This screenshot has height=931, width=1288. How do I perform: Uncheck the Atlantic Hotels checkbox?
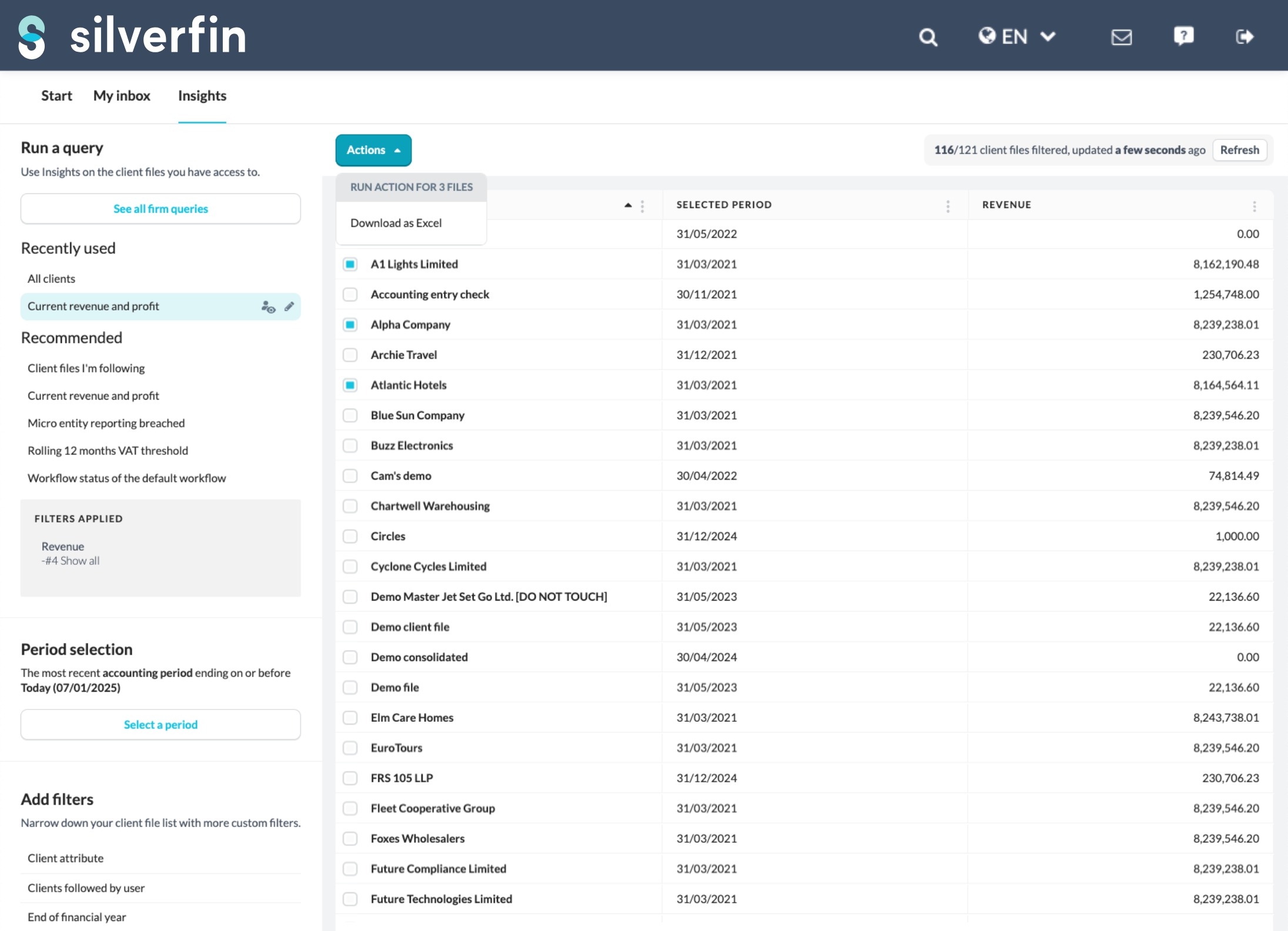pos(350,385)
